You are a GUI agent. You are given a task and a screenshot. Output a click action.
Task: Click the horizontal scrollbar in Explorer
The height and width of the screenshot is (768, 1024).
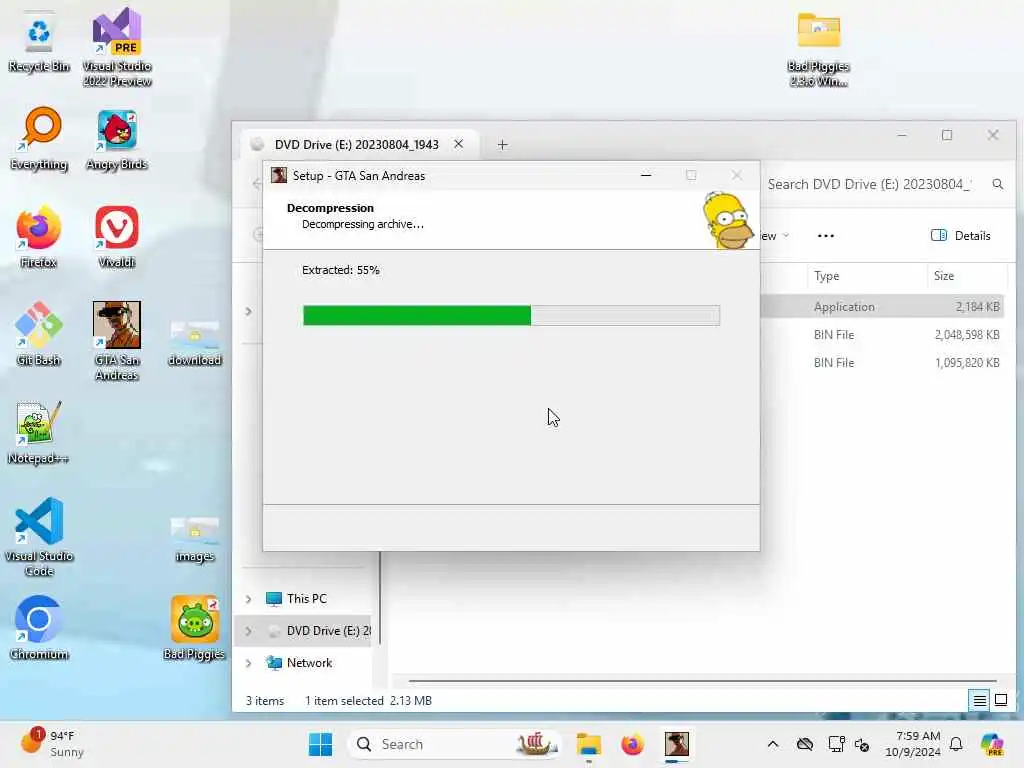[x=702, y=681]
